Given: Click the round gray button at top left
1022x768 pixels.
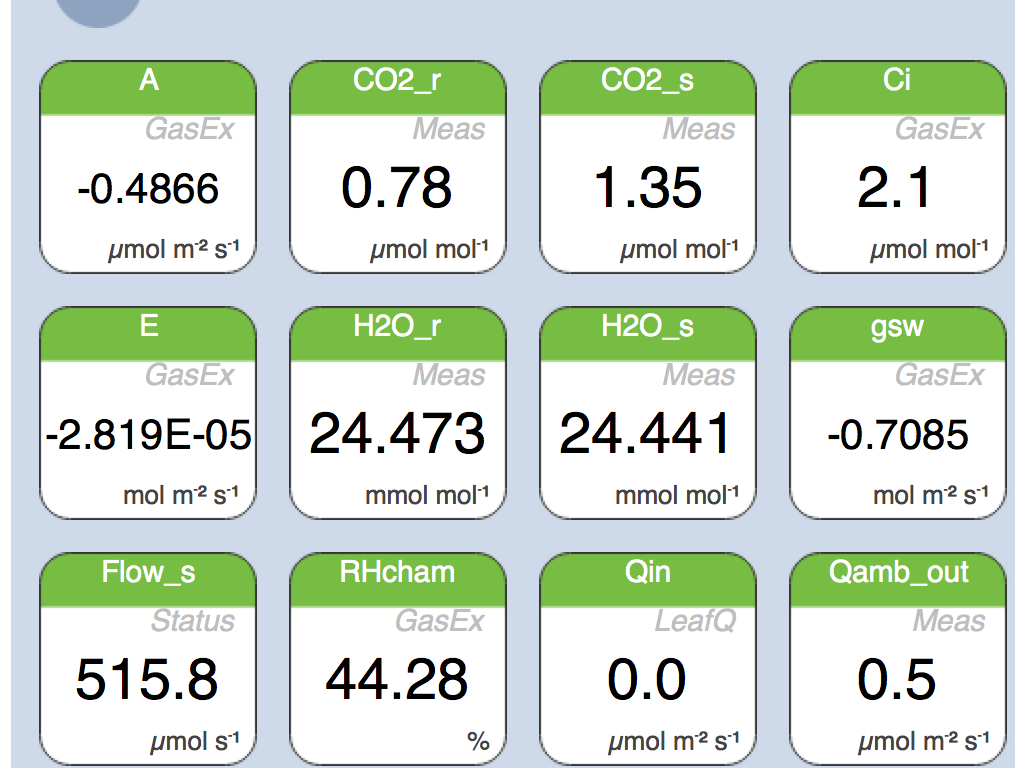Looking at the screenshot, I should pyautogui.click(x=98, y=8).
